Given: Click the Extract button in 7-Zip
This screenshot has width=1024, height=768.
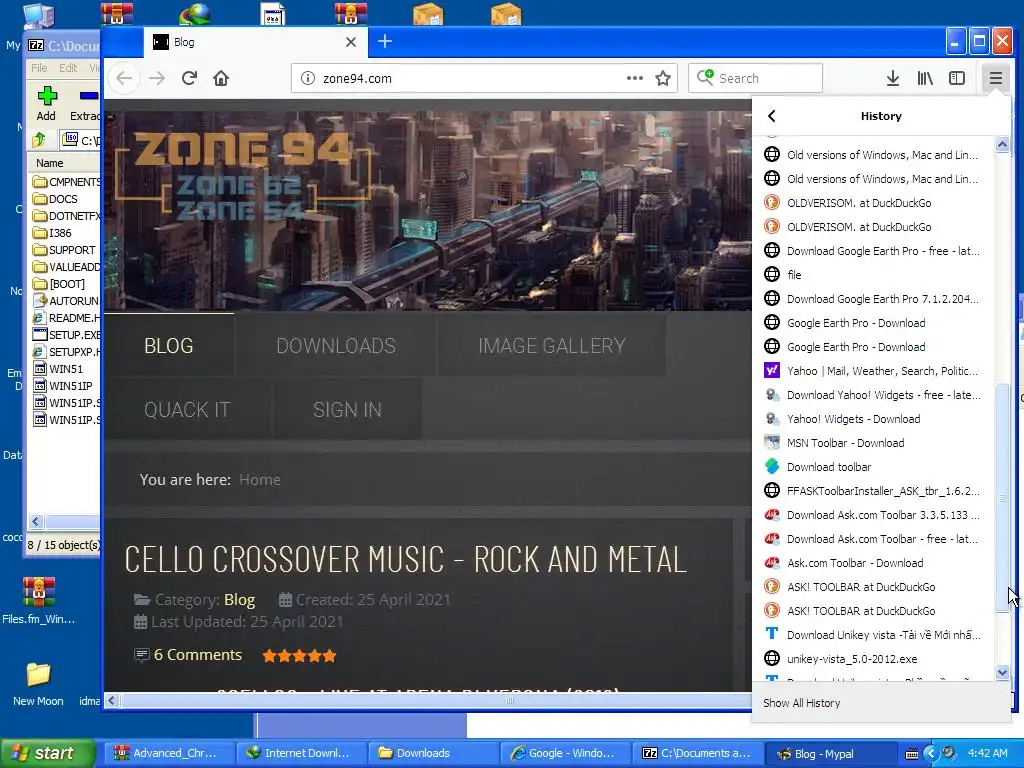Looking at the screenshot, I should (x=84, y=104).
